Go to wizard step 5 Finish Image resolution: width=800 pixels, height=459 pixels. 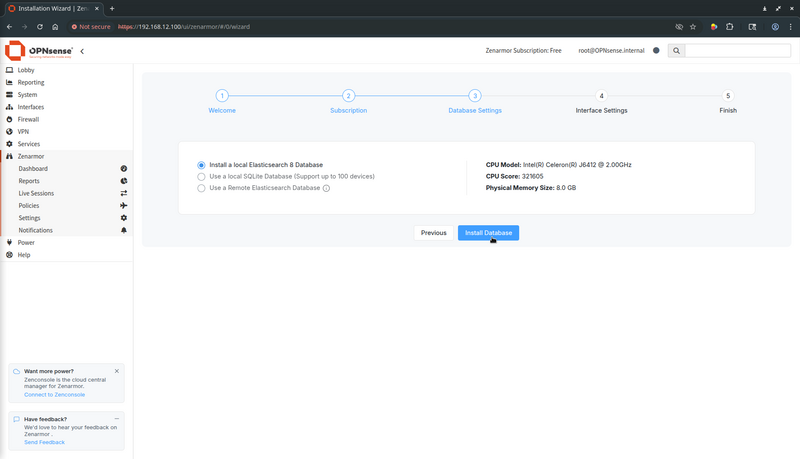(x=728, y=95)
